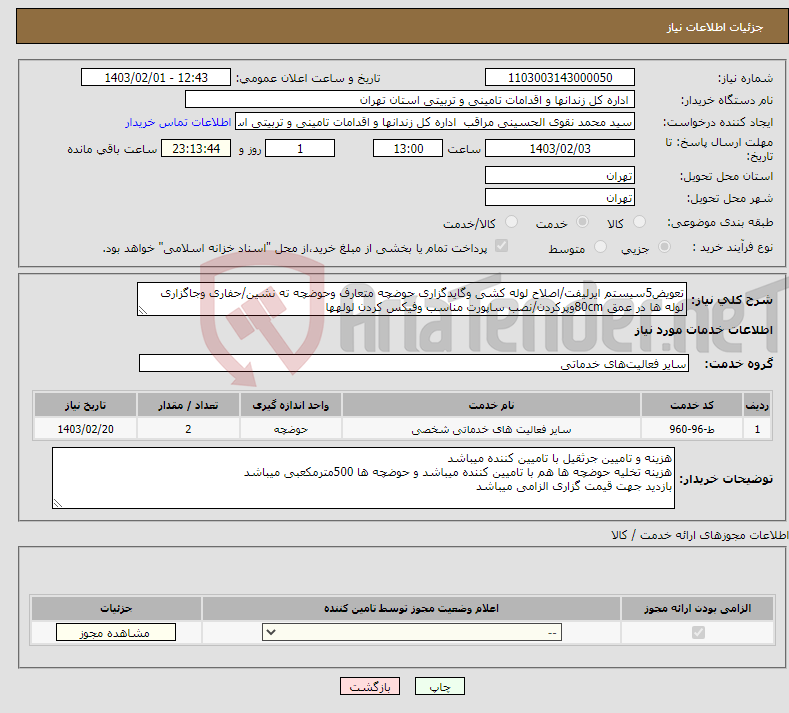Click the remaining days field showing 1
This screenshot has width=789, height=713.
300,148
